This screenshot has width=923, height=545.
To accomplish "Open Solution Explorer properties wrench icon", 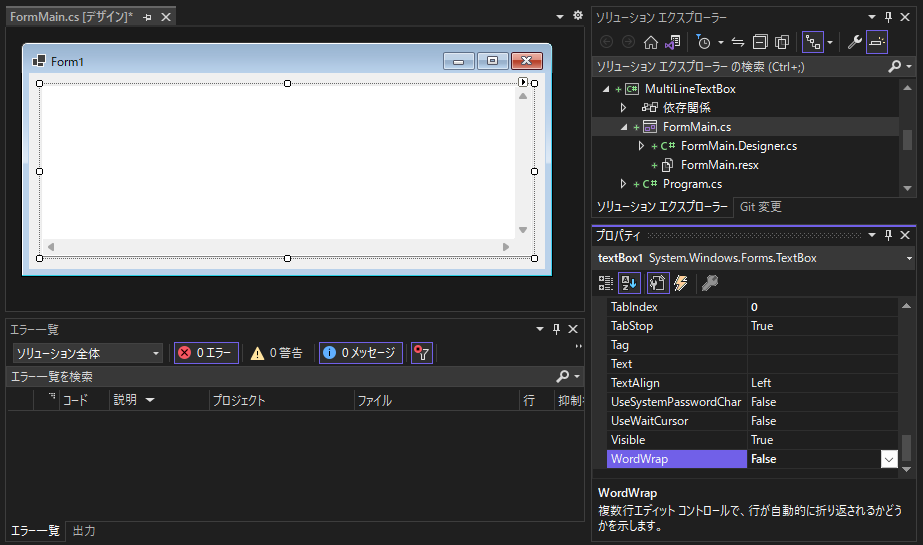I will coord(854,42).
